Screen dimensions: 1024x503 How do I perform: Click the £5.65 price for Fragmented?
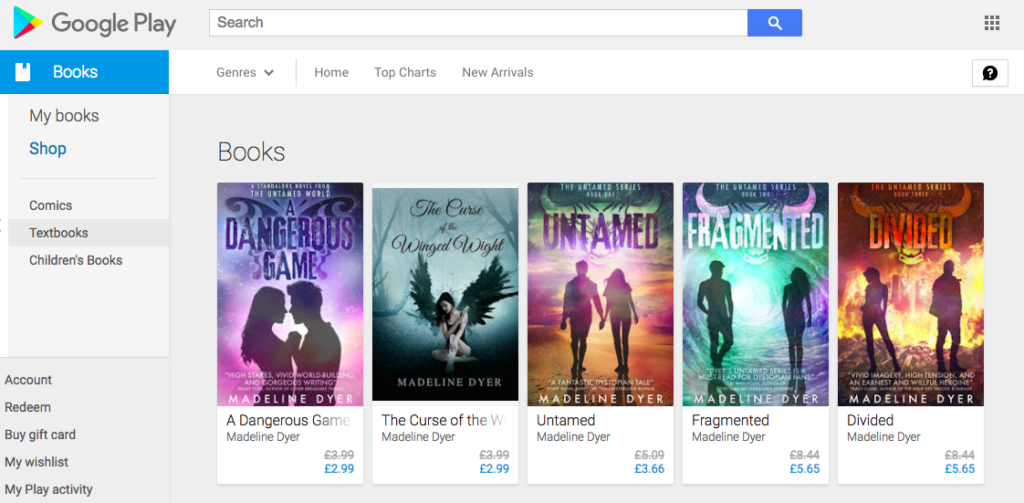point(805,469)
